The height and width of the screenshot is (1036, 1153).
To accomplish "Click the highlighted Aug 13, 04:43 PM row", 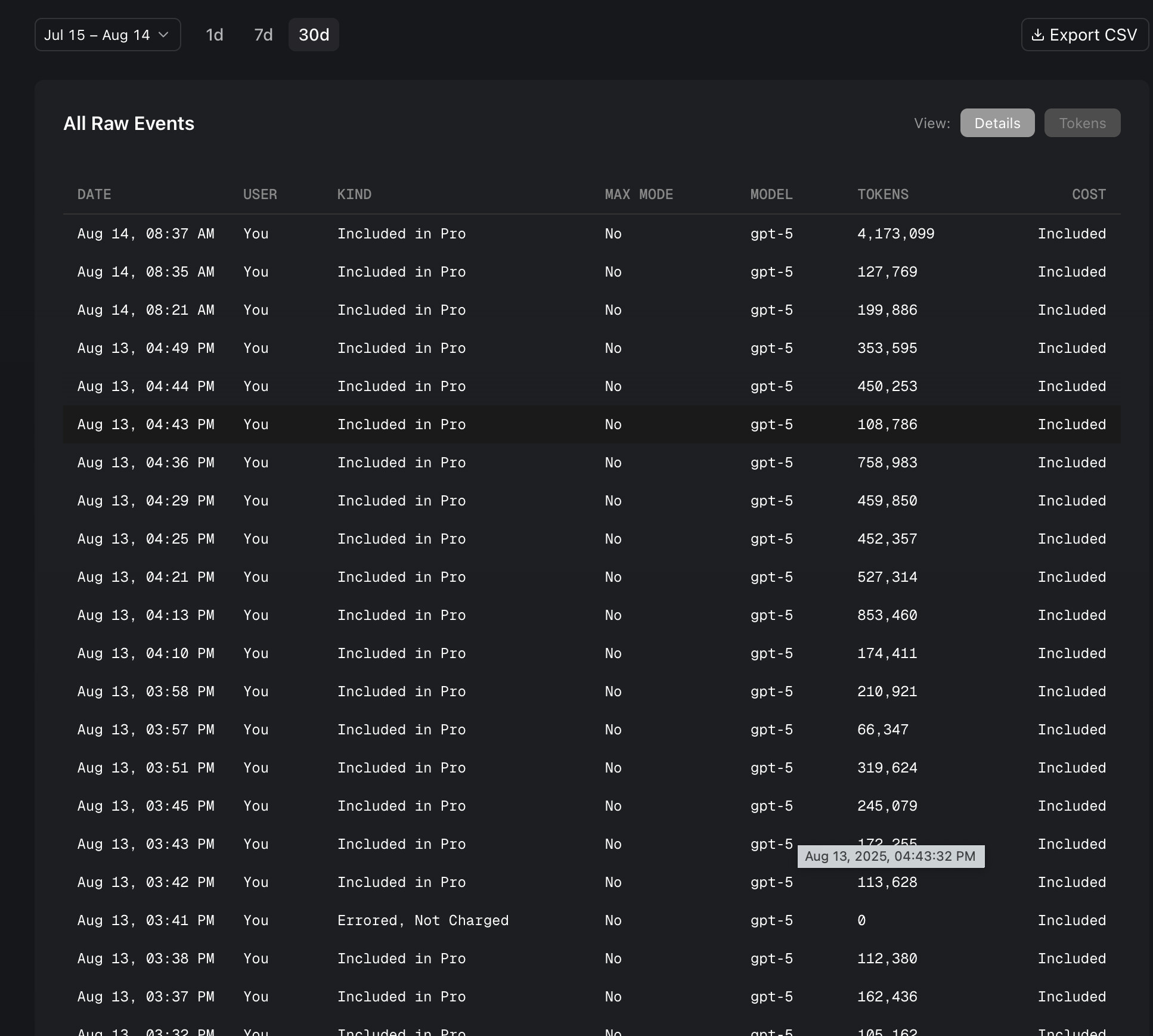I will click(x=145, y=424).
